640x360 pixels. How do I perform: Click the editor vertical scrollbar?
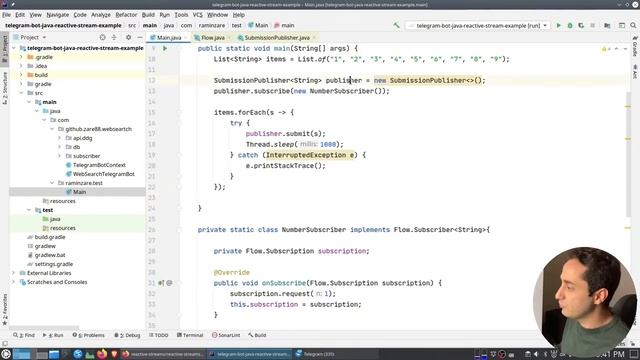point(628,155)
